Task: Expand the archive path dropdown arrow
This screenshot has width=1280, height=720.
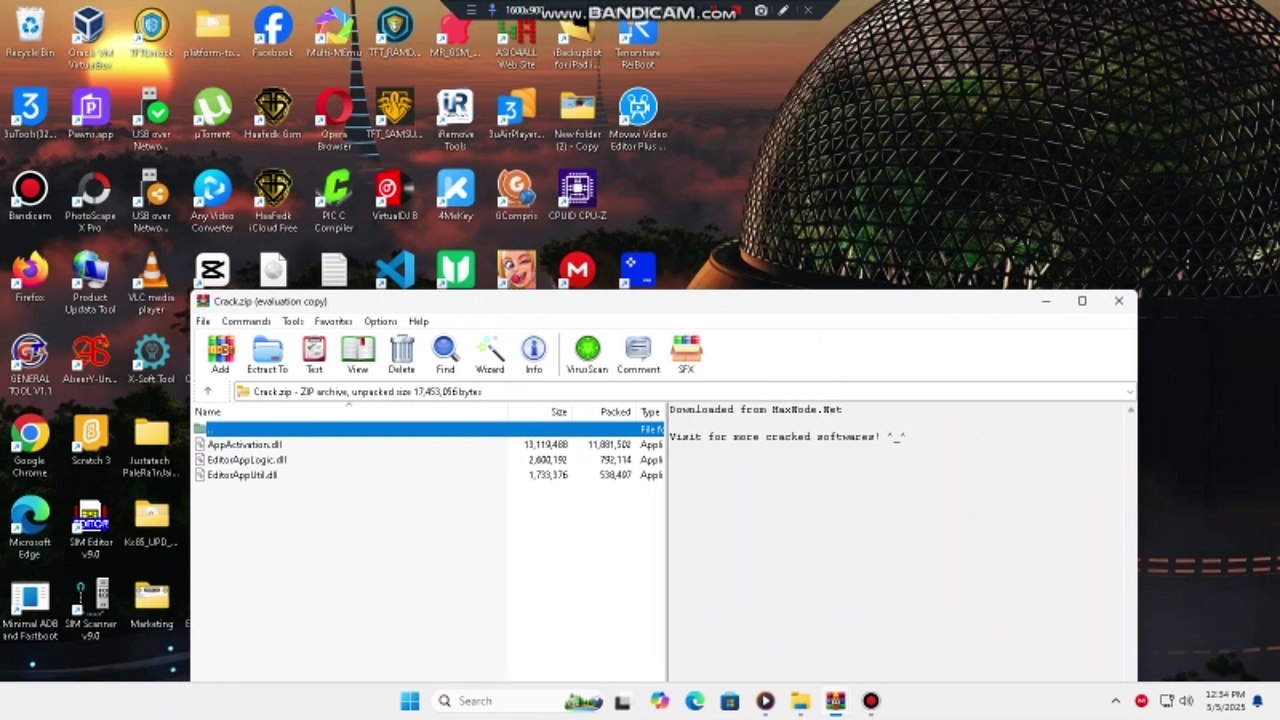Action: (1130, 392)
